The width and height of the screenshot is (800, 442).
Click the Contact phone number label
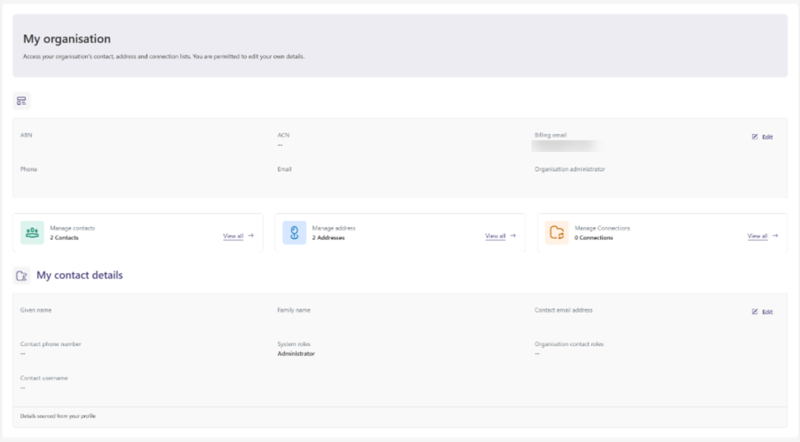(x=51, y=345)
